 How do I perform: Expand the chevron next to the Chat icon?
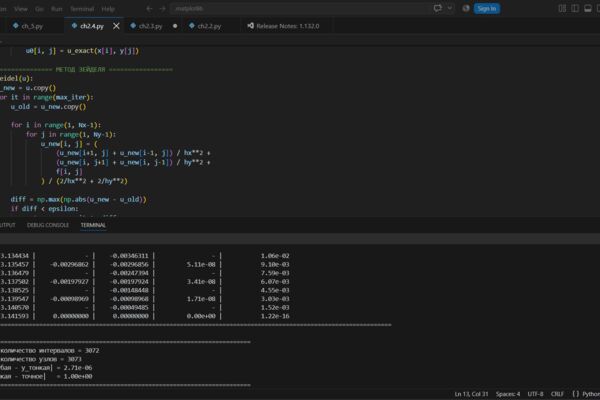coord(450,8)
